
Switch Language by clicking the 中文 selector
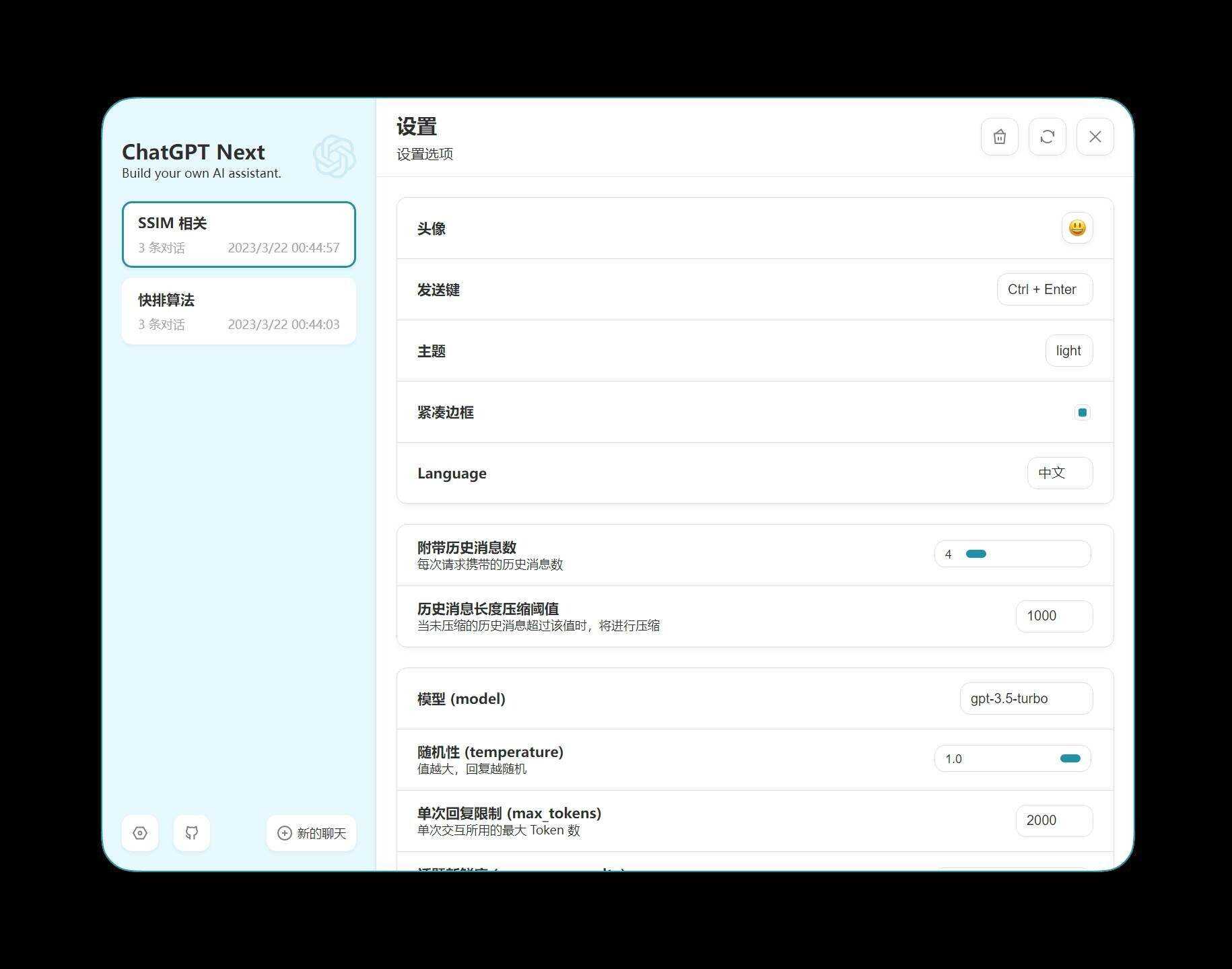[1060, 473]
